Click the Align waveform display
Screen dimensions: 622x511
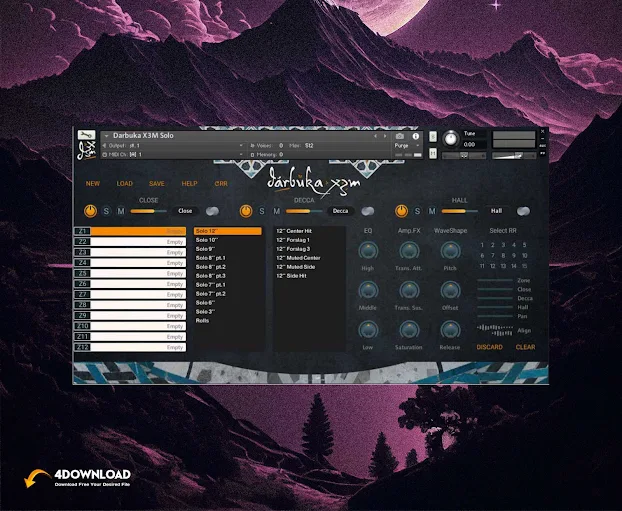(495, 330)
